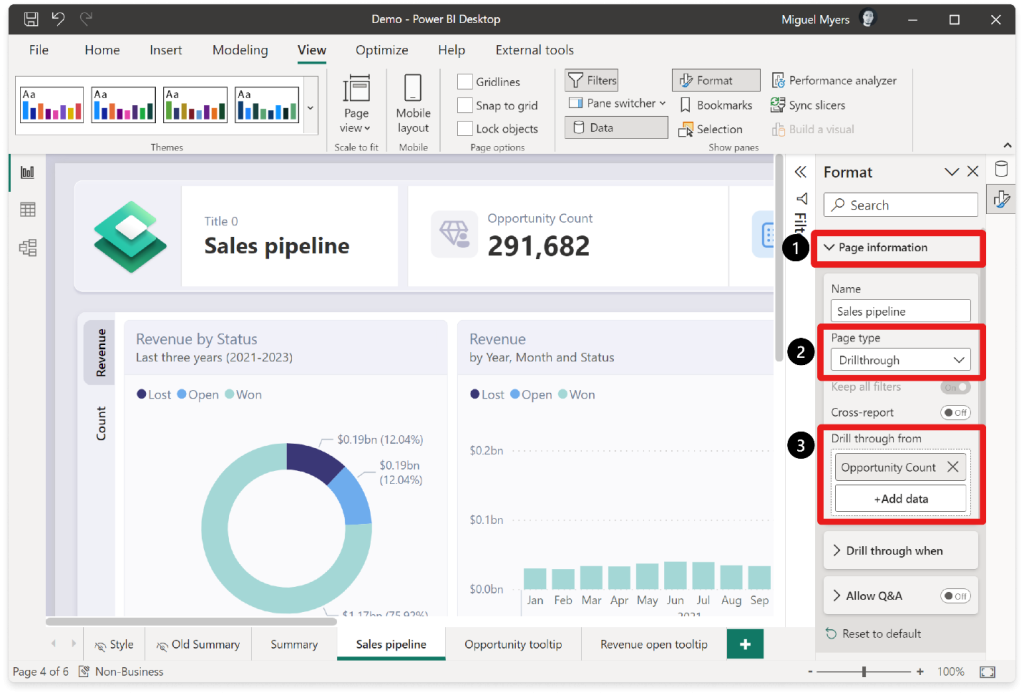
Task: Open Data pane cylinder icon on right
Action: (1000, 170)
